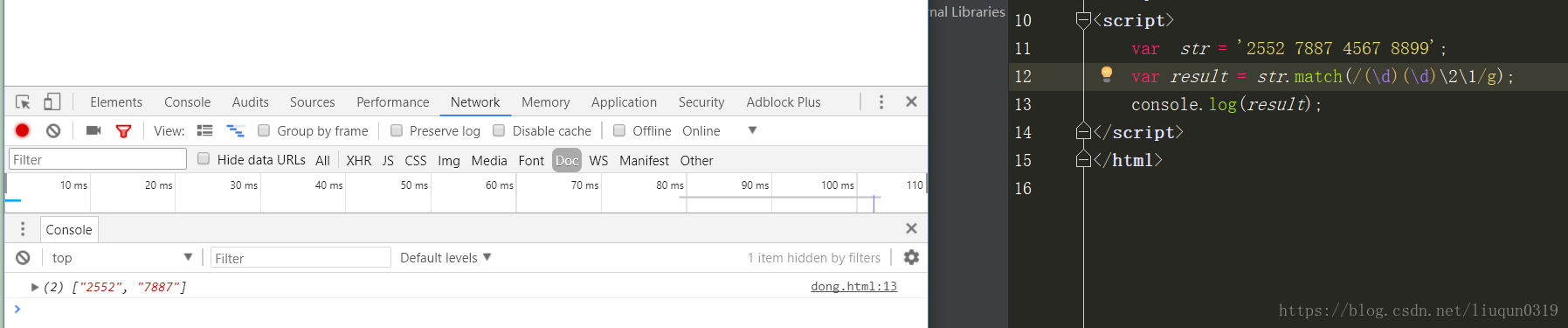
Task: Expand the logged array result in console
Action: tap(35, 287)
